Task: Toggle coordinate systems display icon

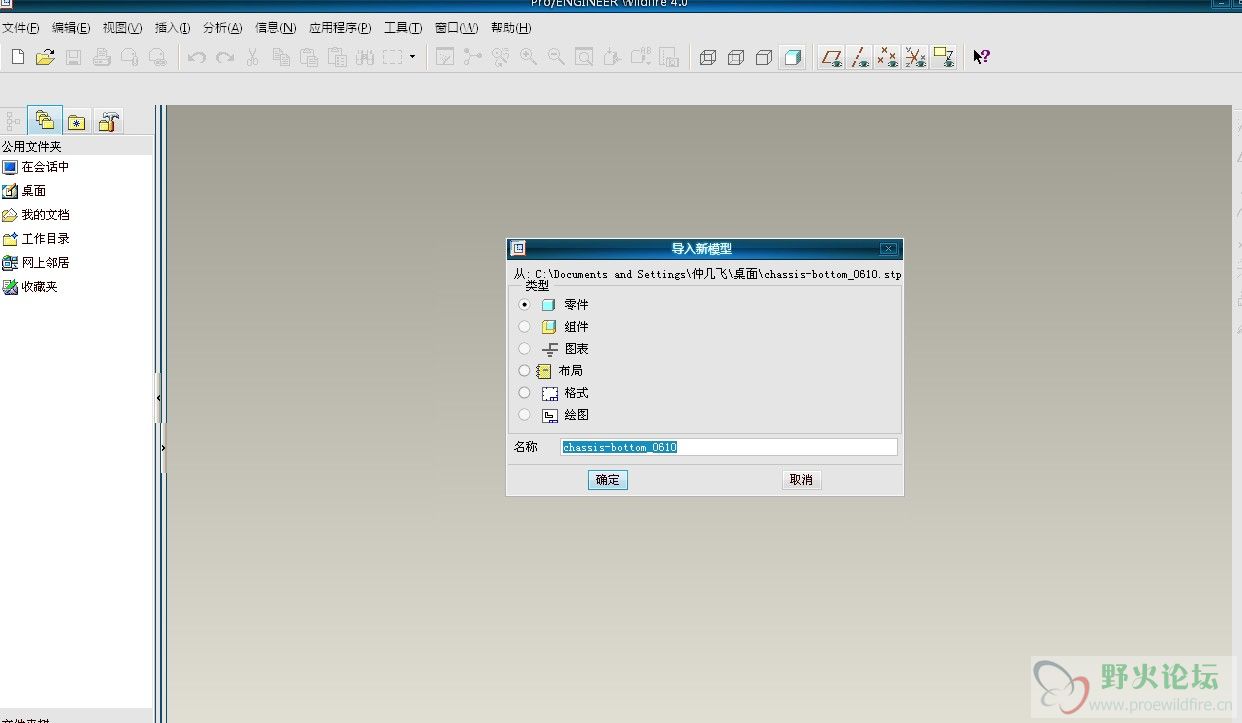Action: [x=915, y=57]
